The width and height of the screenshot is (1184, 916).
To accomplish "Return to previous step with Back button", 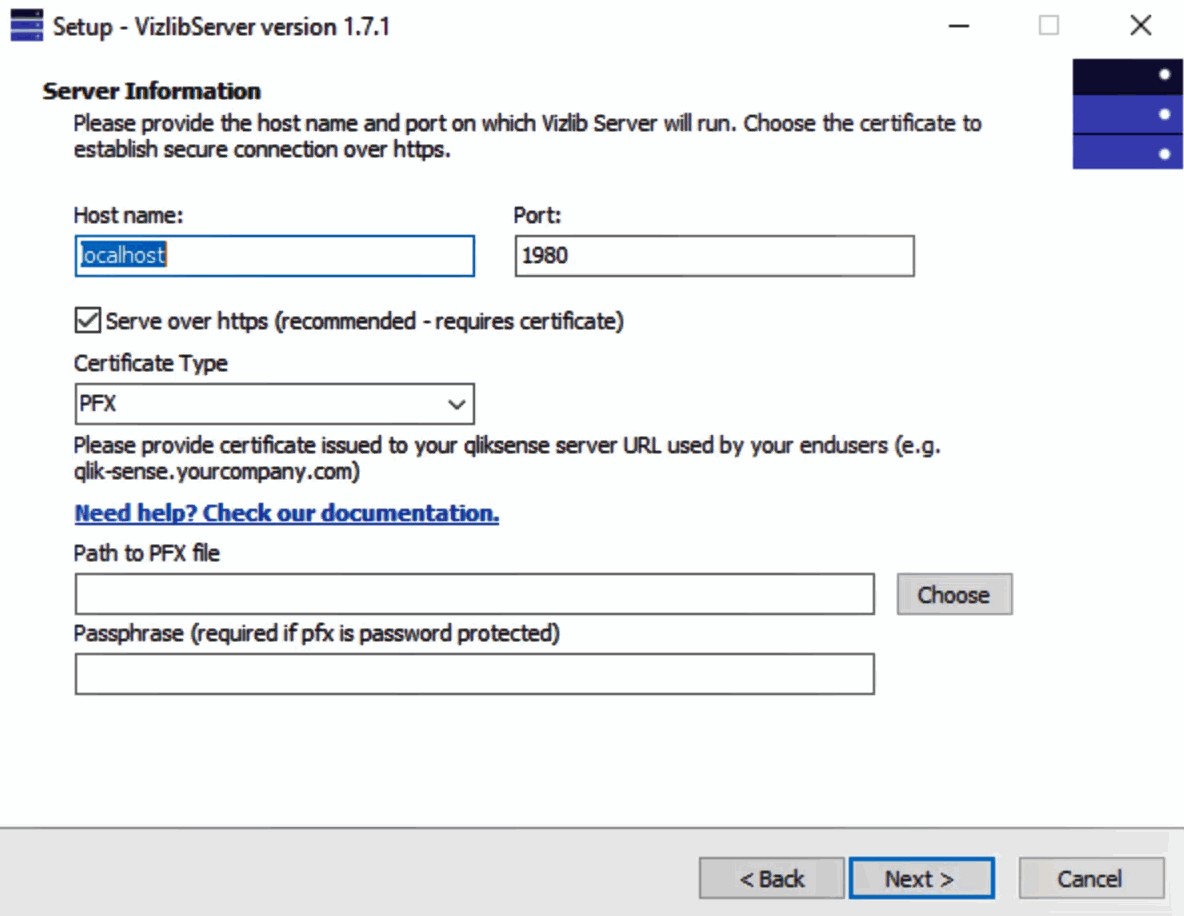I will click(772, 878).
